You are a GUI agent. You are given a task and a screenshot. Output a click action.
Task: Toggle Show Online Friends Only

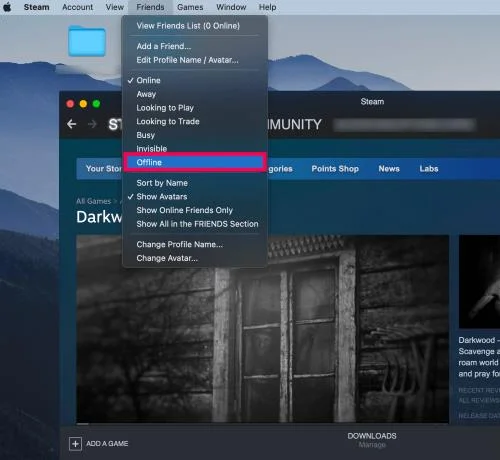pyautogui.click(x=195, y=210)
